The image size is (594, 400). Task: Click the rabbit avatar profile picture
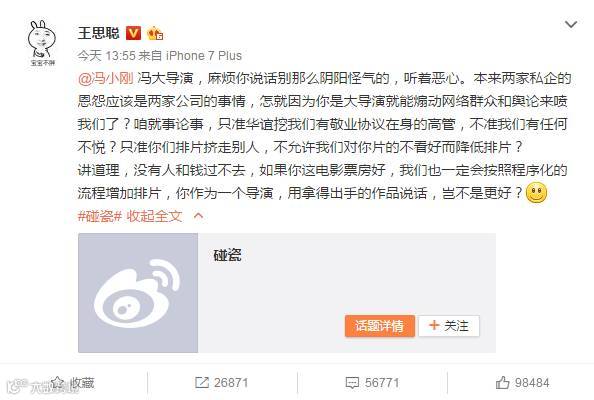coord(41,42)
